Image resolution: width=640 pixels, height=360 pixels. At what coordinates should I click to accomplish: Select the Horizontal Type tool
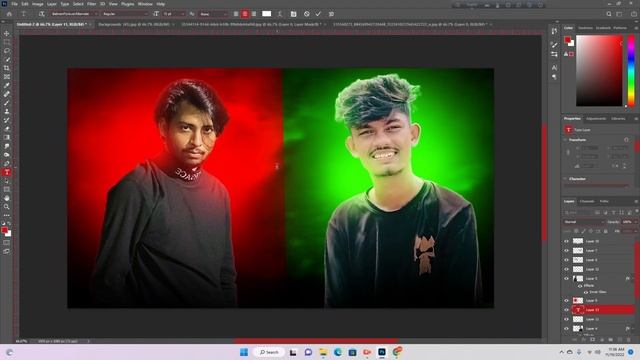7,172
